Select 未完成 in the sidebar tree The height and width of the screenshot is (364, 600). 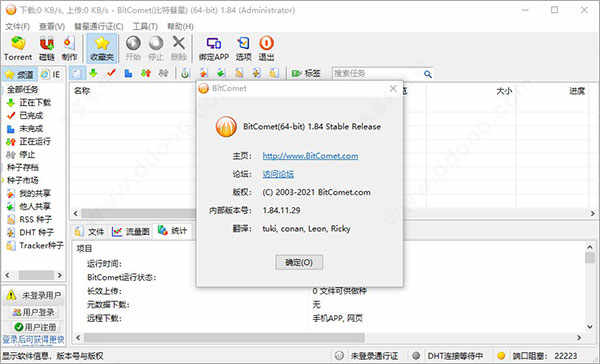pyautogui.click(x=31, y=129)
